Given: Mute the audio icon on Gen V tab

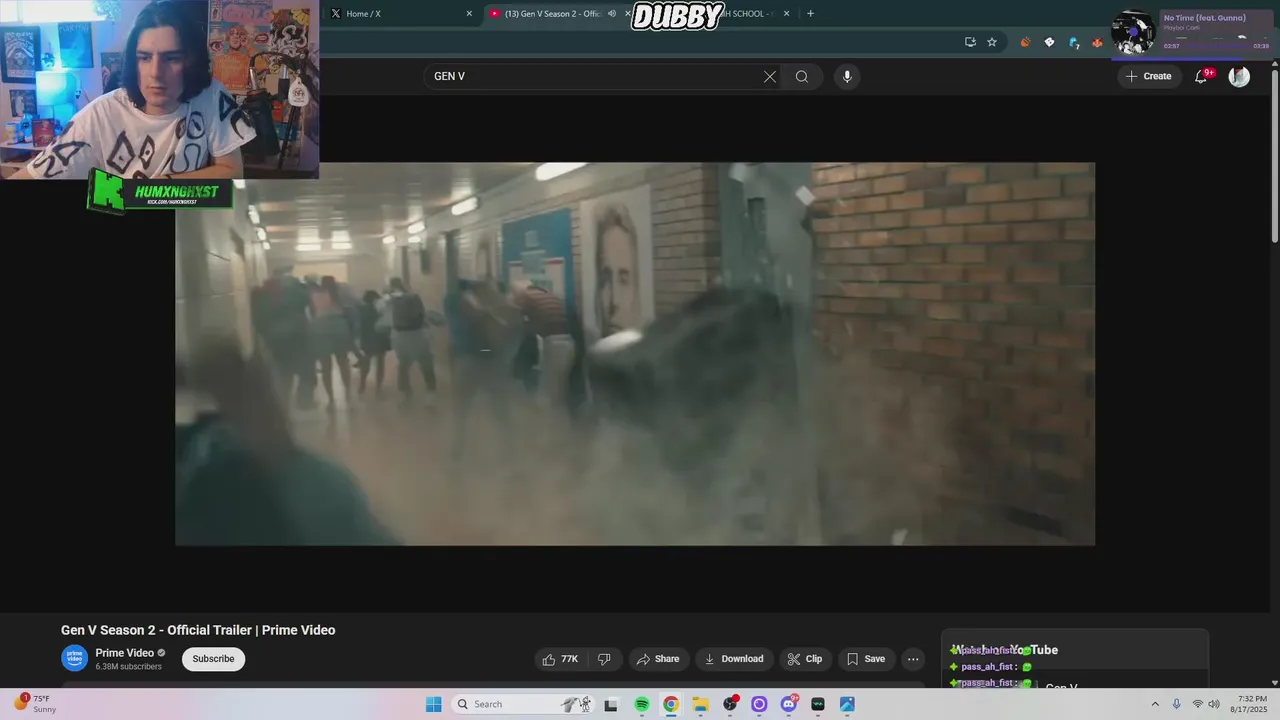Looking at the screenshot, I should pos(612,14).
